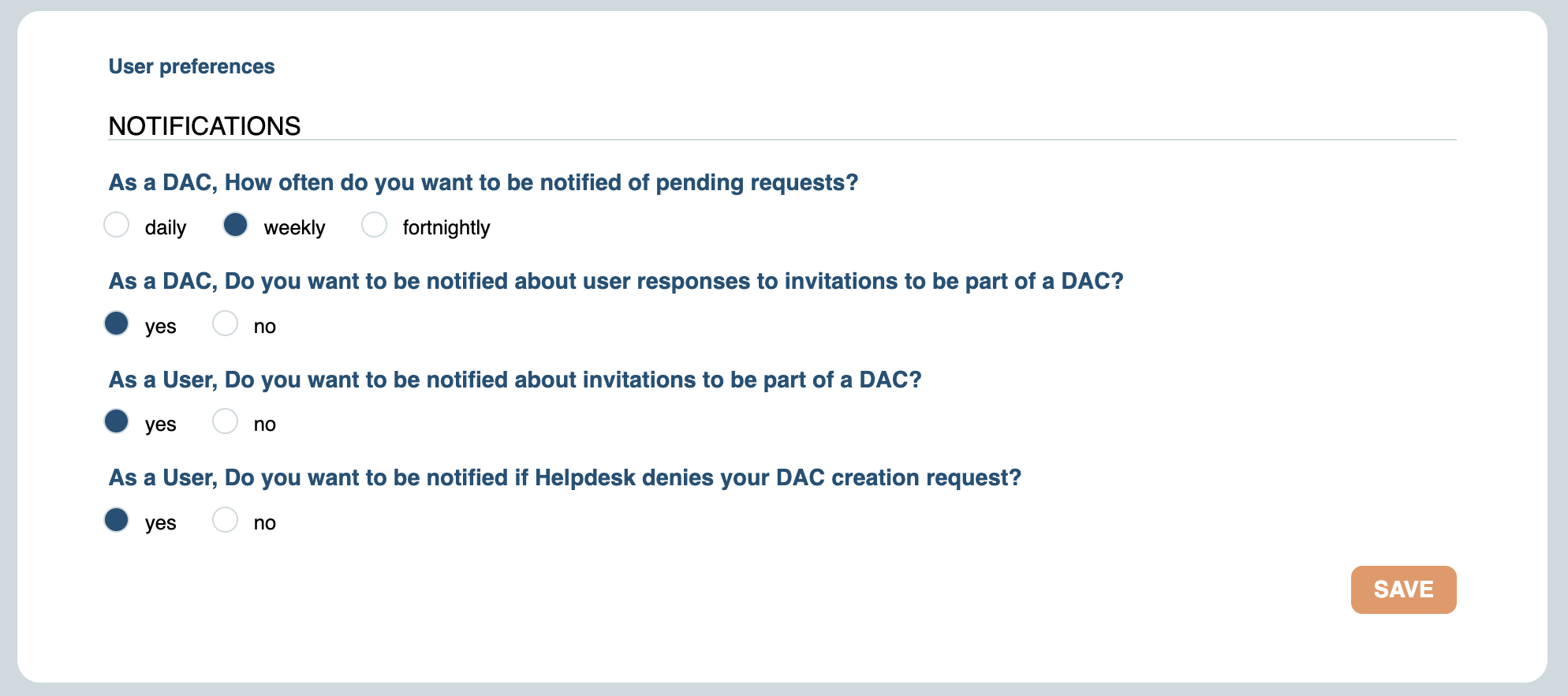Select no for DAC invitation responses notifications
The width and height of the screenshot is (1568, 696).
pyautogui.click(x=225, y=324)
